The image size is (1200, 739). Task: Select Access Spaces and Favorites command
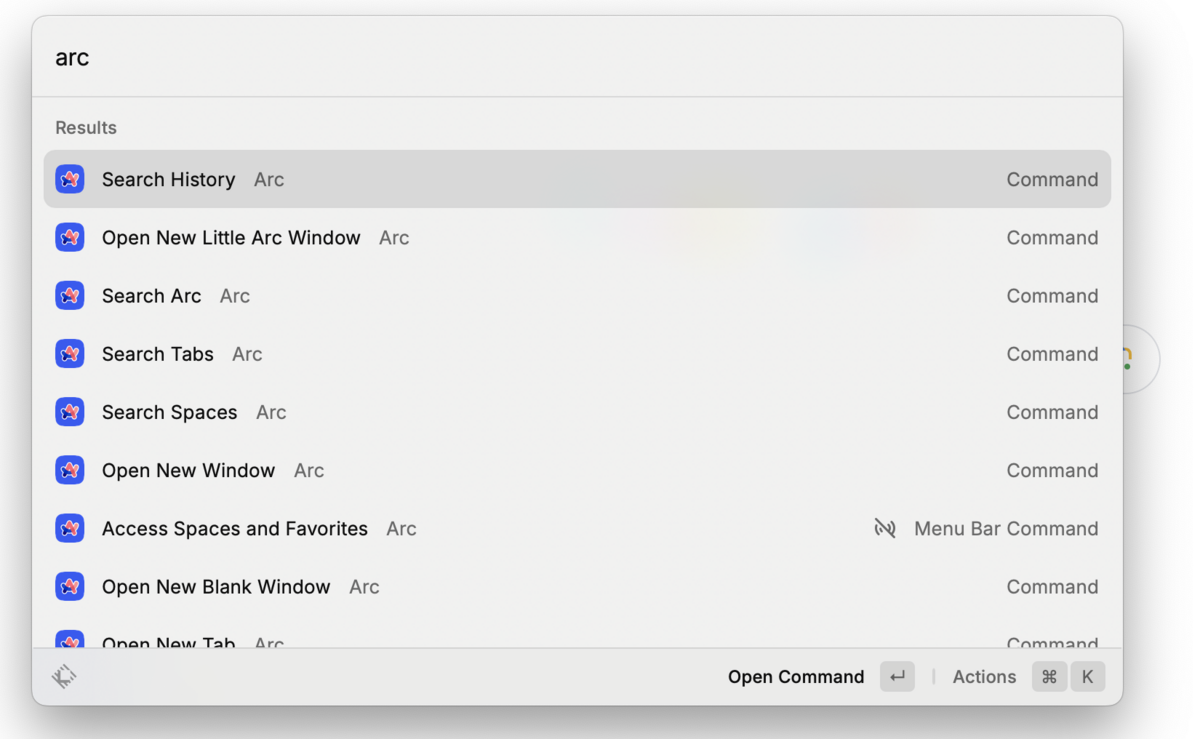tap(577, 527)
